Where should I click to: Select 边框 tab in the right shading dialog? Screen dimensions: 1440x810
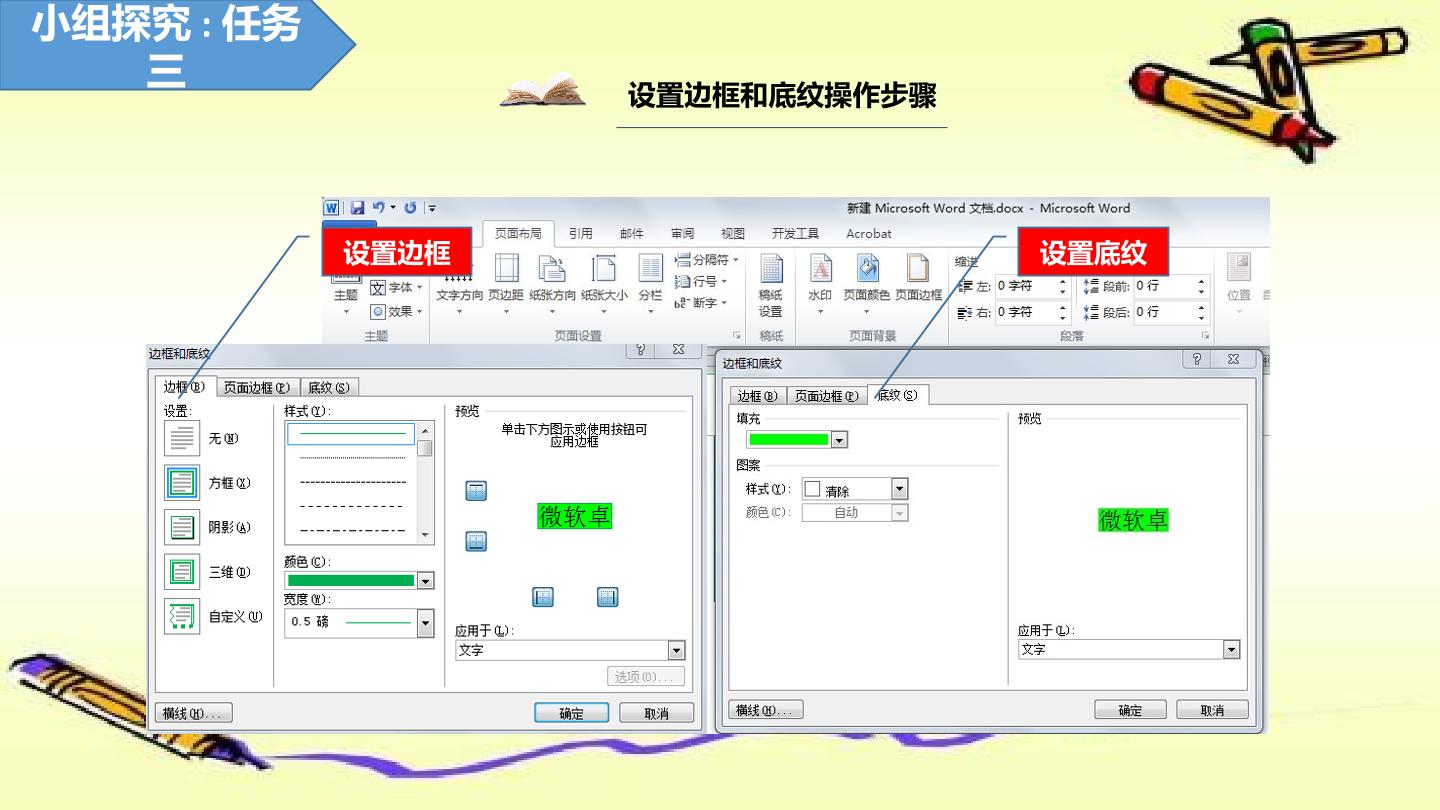coord(757,396)
